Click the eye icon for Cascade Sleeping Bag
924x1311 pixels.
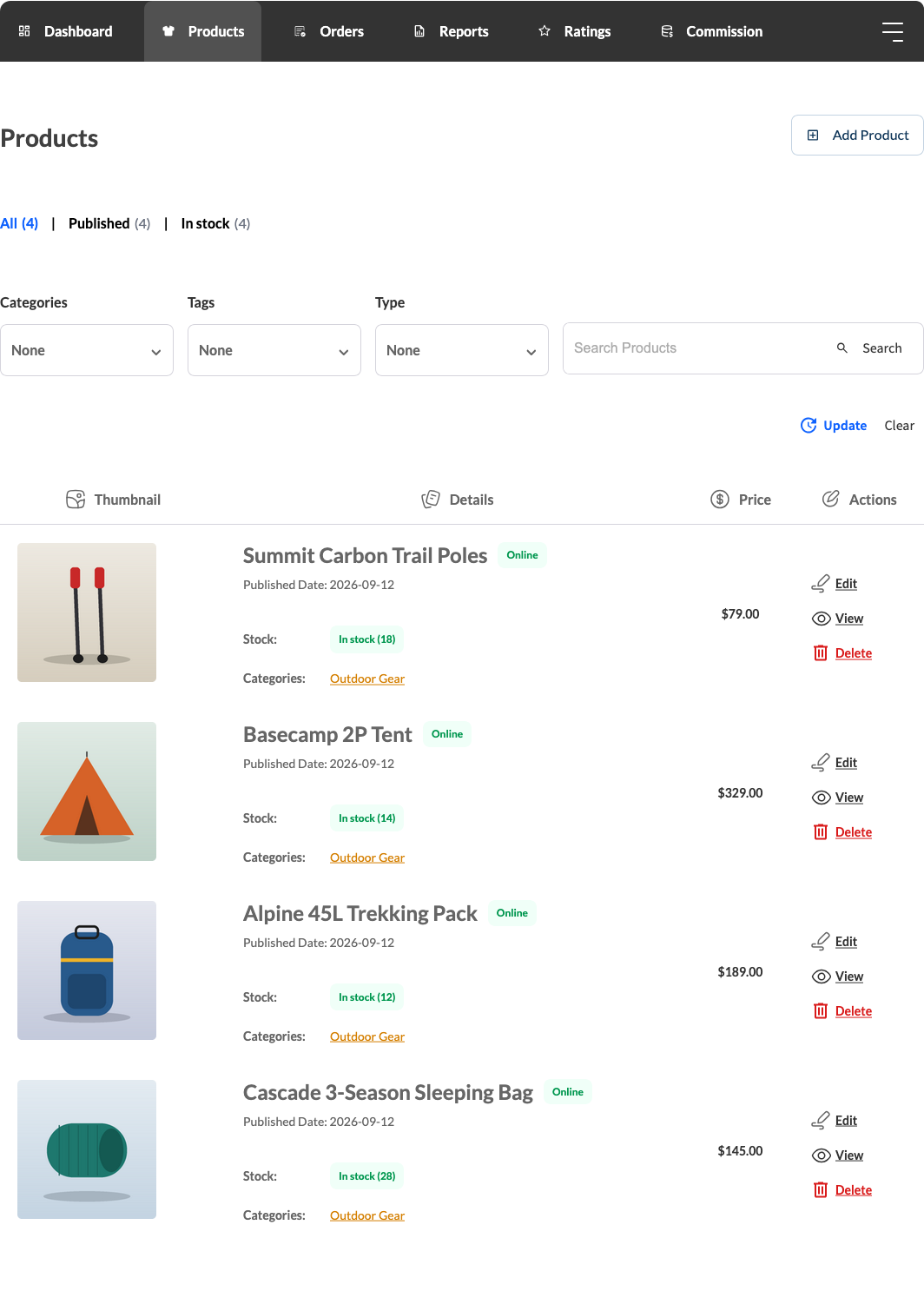[x=821, y=1155]
